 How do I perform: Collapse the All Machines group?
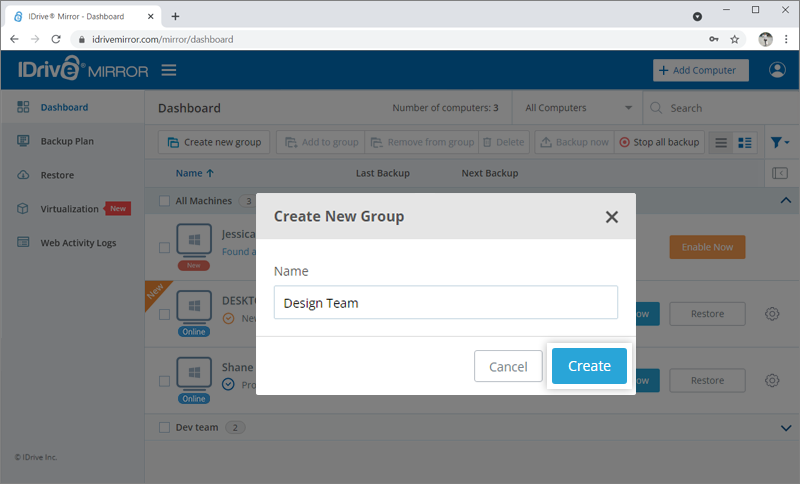[x=784, y=201]
